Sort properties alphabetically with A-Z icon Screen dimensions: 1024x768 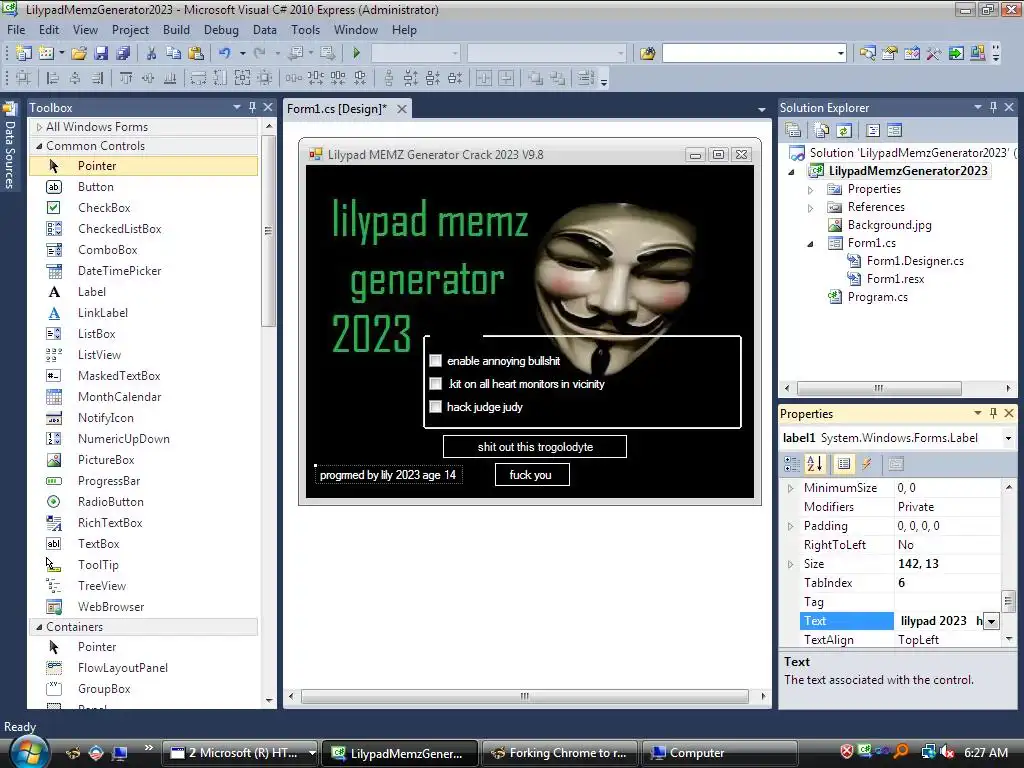[815, 464]
